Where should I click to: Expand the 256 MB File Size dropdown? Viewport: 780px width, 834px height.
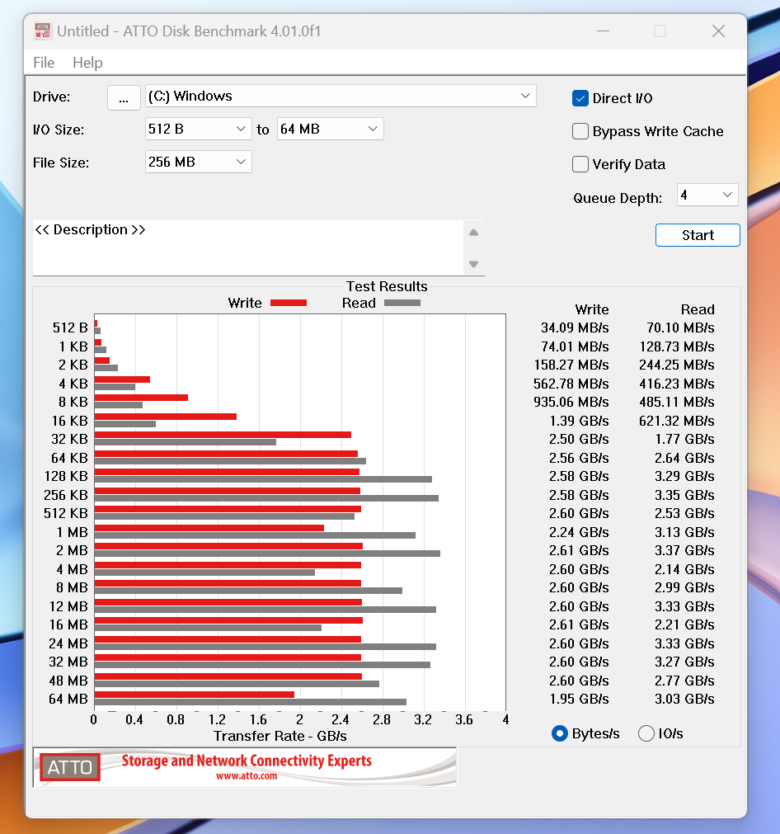pyautogui.click(x=198, y=162)
